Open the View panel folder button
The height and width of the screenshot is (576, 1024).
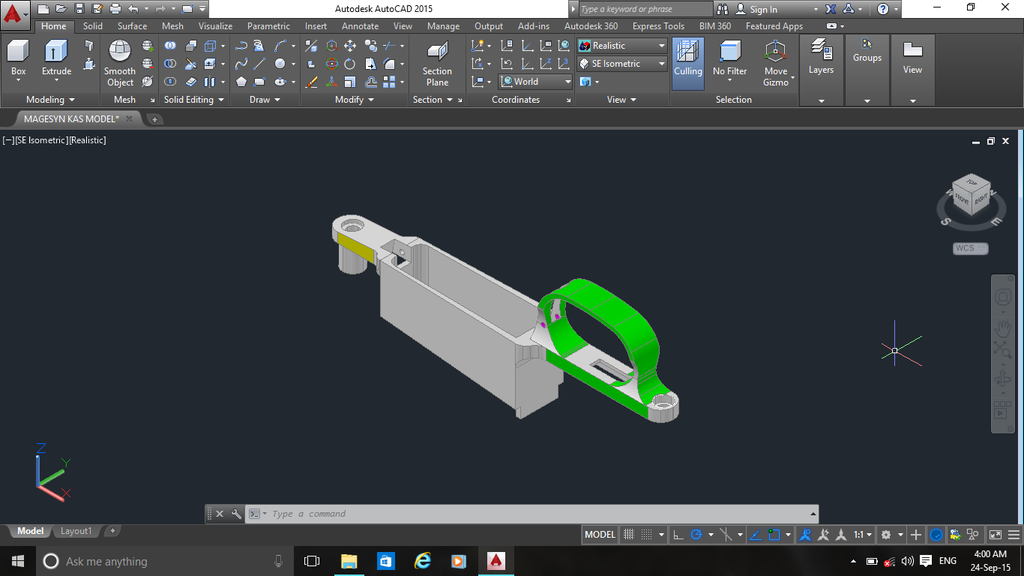click(x=912, y=57)
